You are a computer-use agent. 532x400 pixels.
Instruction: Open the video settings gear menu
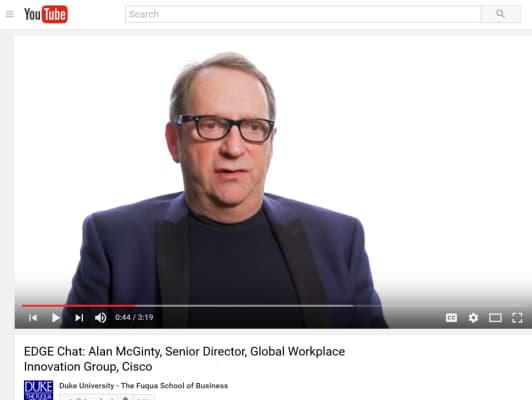coord(473,318)
